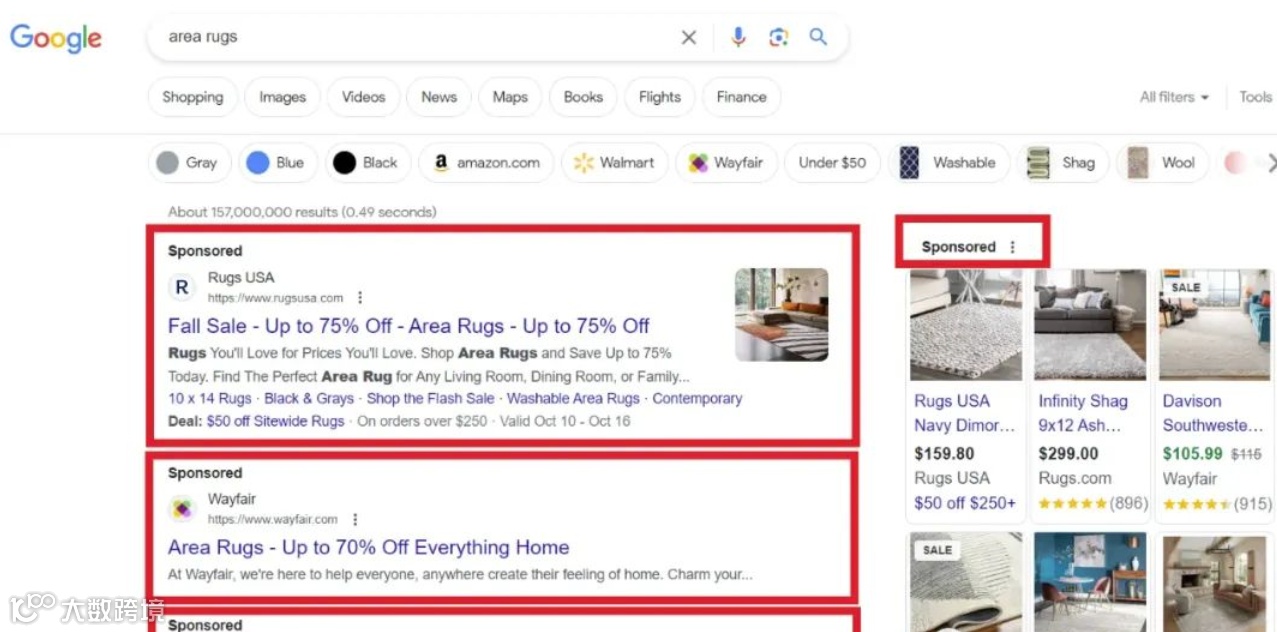The image size is (1277, 632).
Task: Switch to the News tab
Action: [439, 97]
